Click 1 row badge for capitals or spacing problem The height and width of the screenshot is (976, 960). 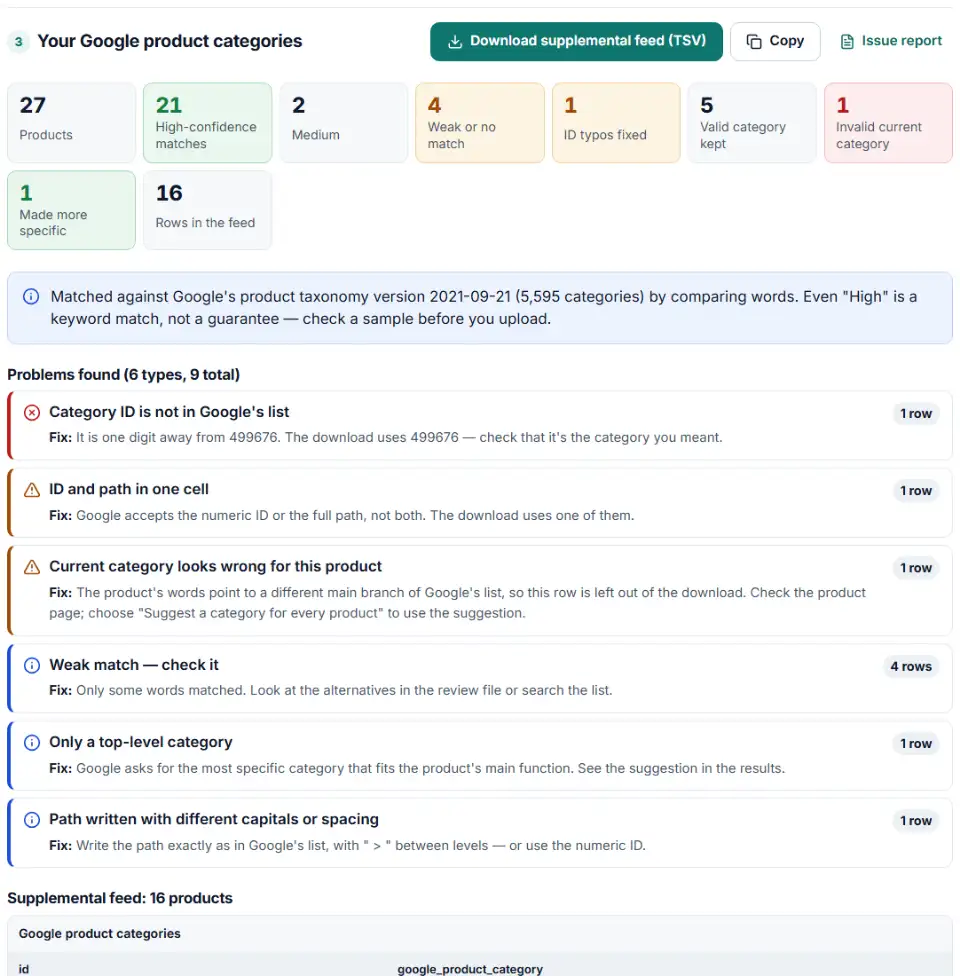click(916, 820)
